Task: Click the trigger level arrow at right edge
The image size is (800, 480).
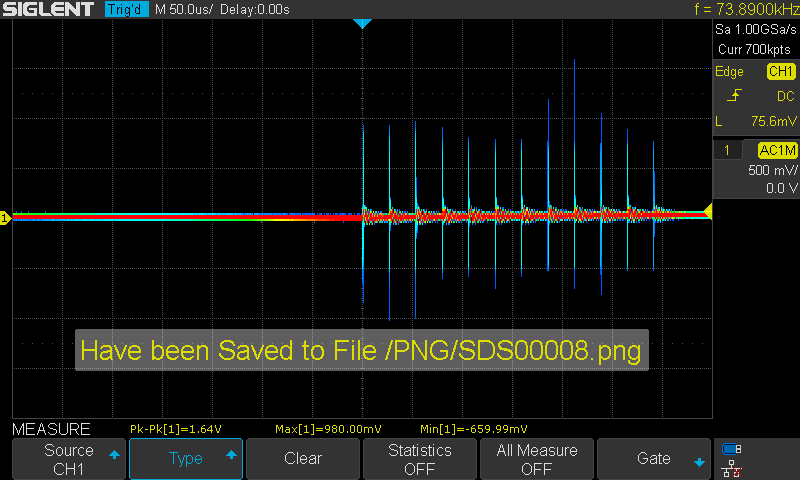Action: click(x=708, y=211)
